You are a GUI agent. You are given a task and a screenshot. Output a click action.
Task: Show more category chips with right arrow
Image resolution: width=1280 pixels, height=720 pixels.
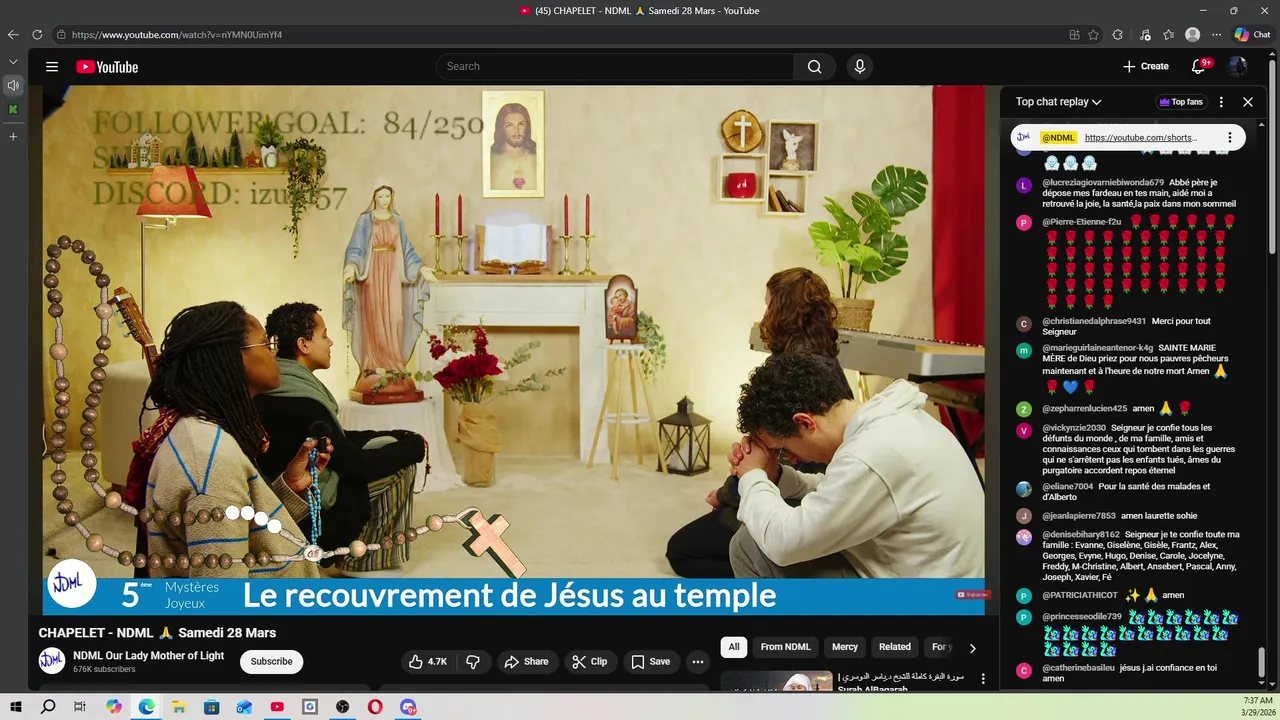click(x=972, y=648)
